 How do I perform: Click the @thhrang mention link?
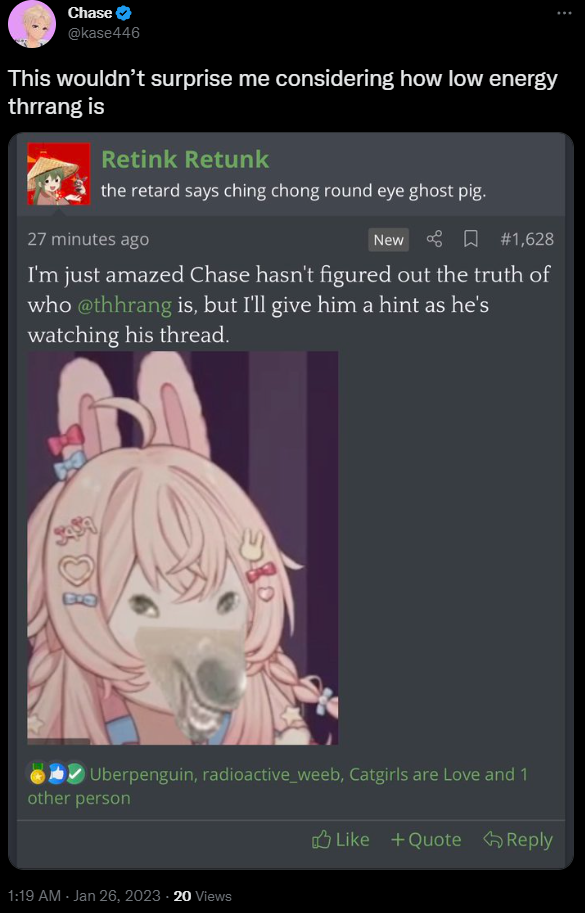tap(124, 305)
